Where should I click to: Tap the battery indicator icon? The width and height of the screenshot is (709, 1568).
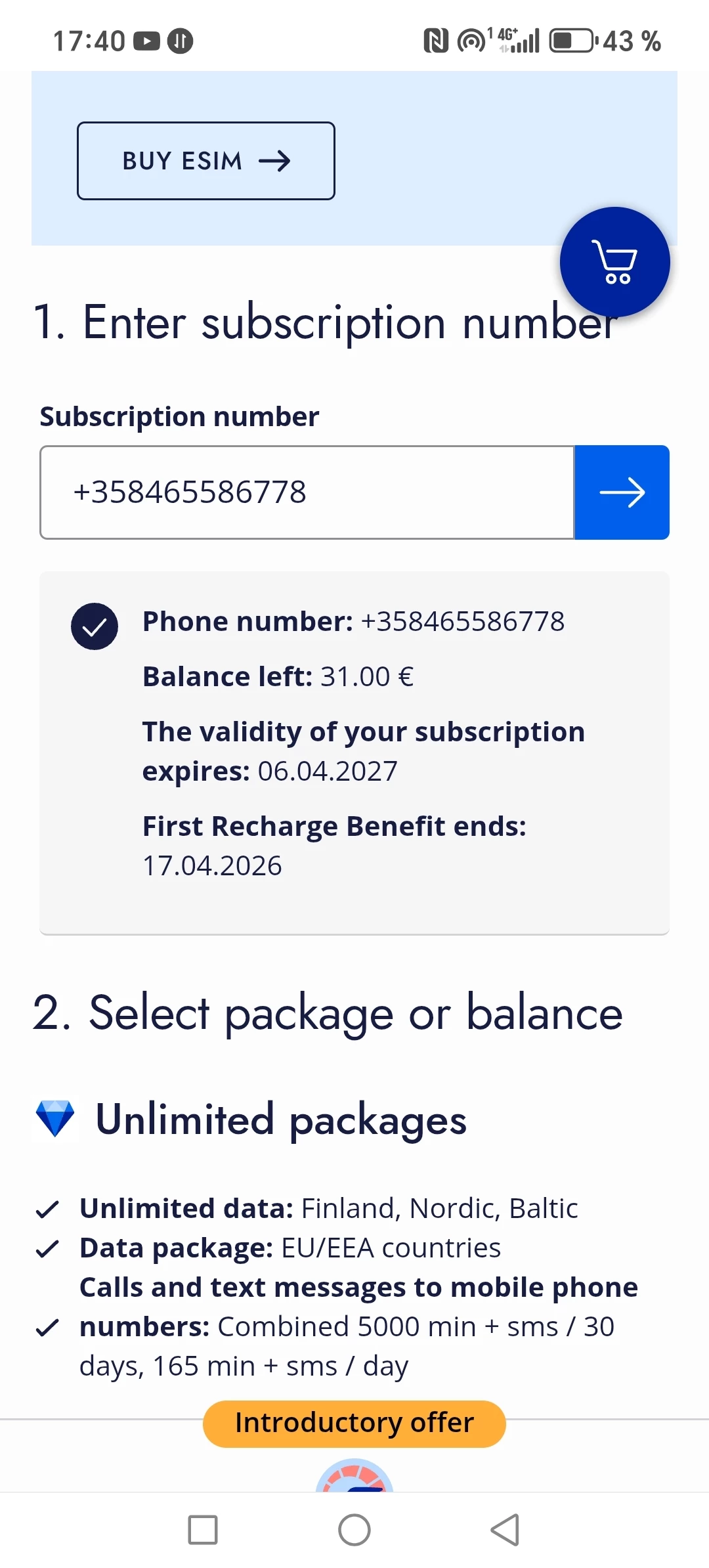(x=572, y=41)
